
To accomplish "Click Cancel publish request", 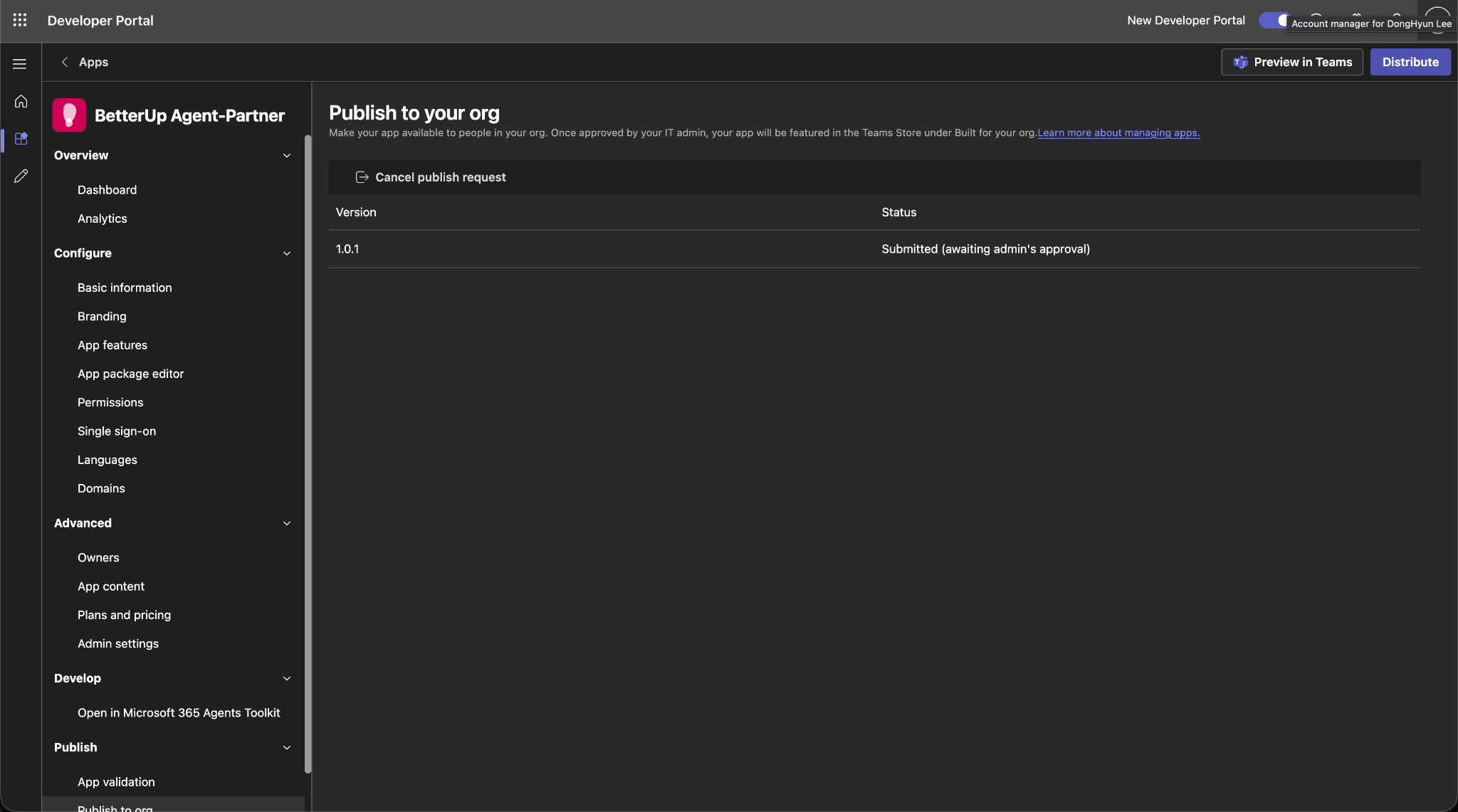I will [431, 177].
